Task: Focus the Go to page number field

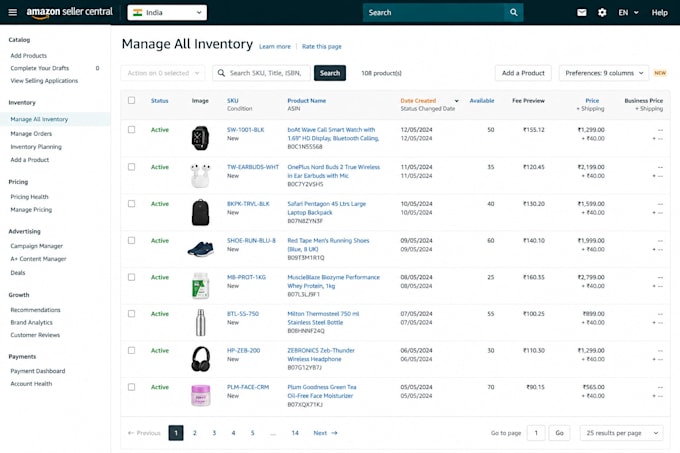Action: (536, 433)
